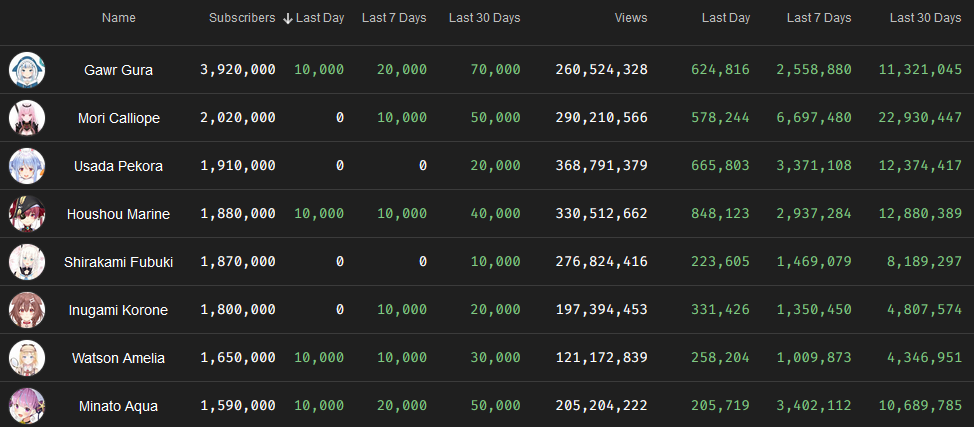Click weekly views value 1,009,873
The image size is (974, 427).
pos(814,358)
